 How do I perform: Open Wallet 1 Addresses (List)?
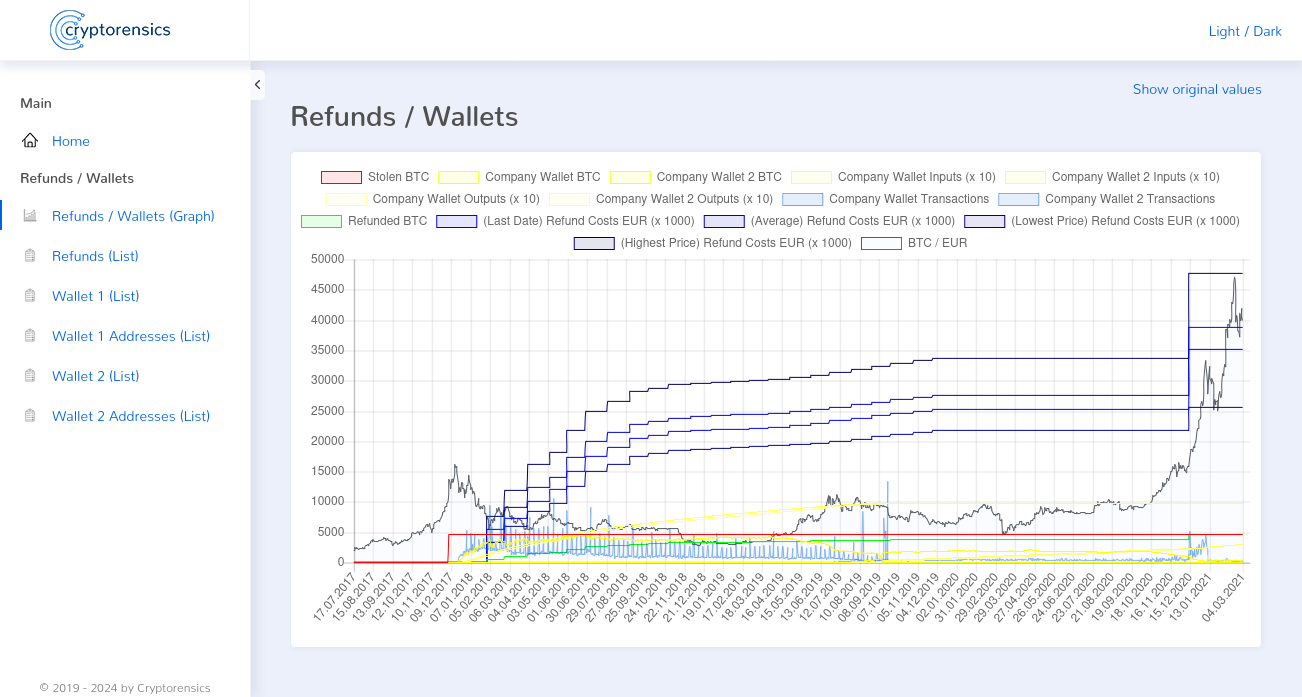click(x=131, y=336)
